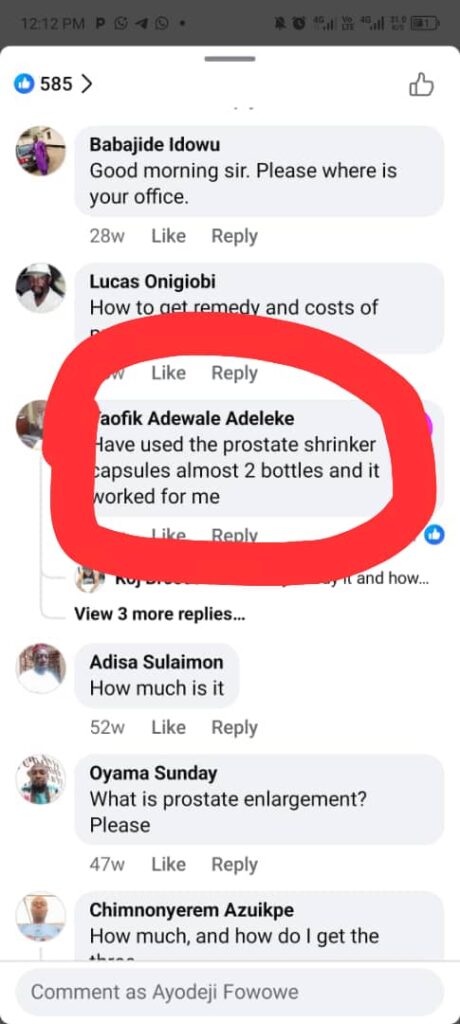Expand reactions list chevron next to 585

click(86, 84)
